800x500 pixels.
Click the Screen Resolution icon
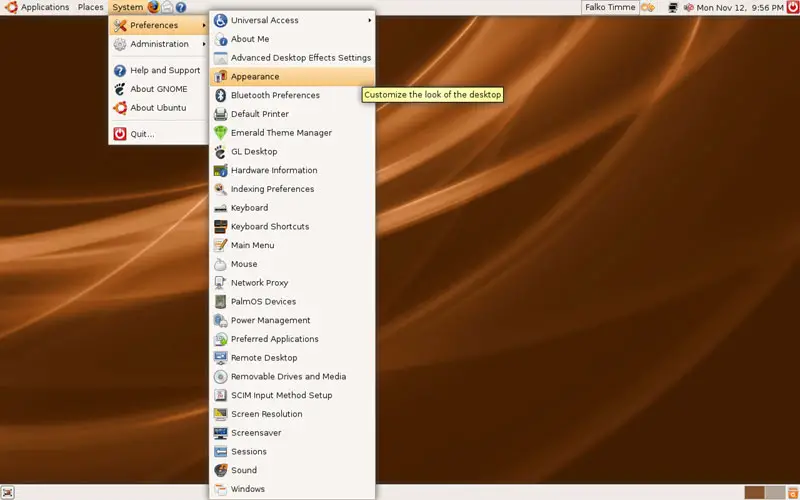tap(220, 414)
